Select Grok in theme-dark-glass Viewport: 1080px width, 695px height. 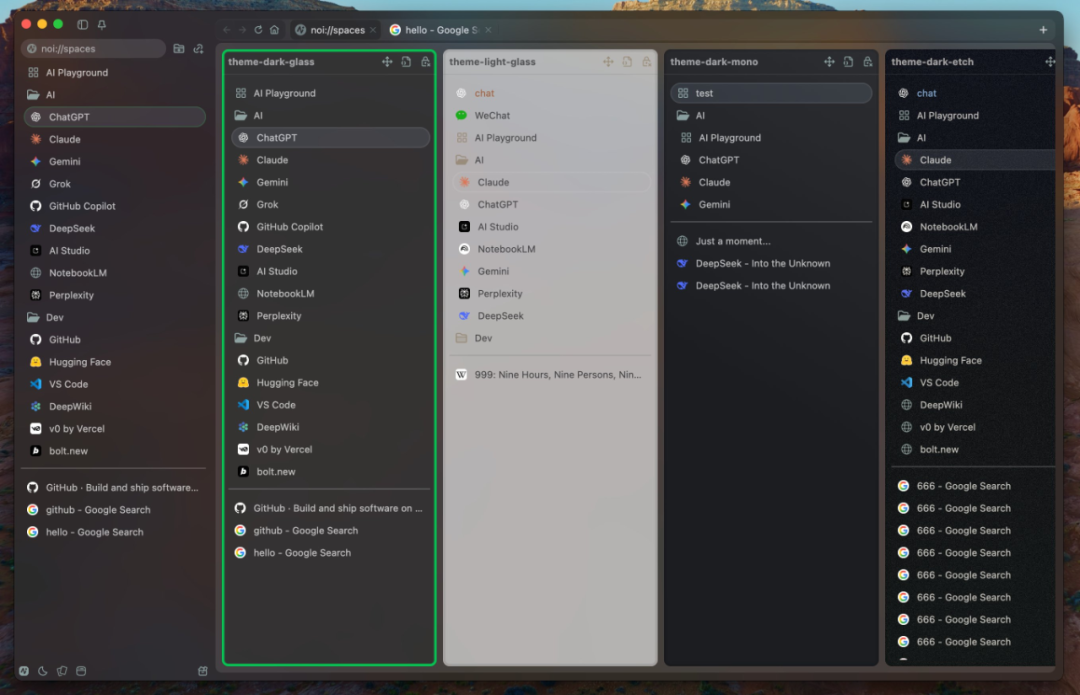click(x=331, y=204)
